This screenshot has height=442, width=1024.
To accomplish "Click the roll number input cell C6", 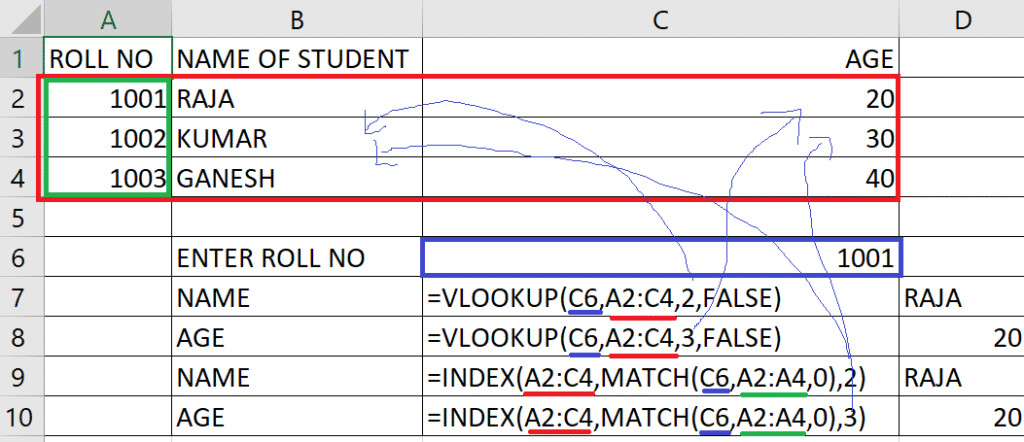I will coord(660,258).
